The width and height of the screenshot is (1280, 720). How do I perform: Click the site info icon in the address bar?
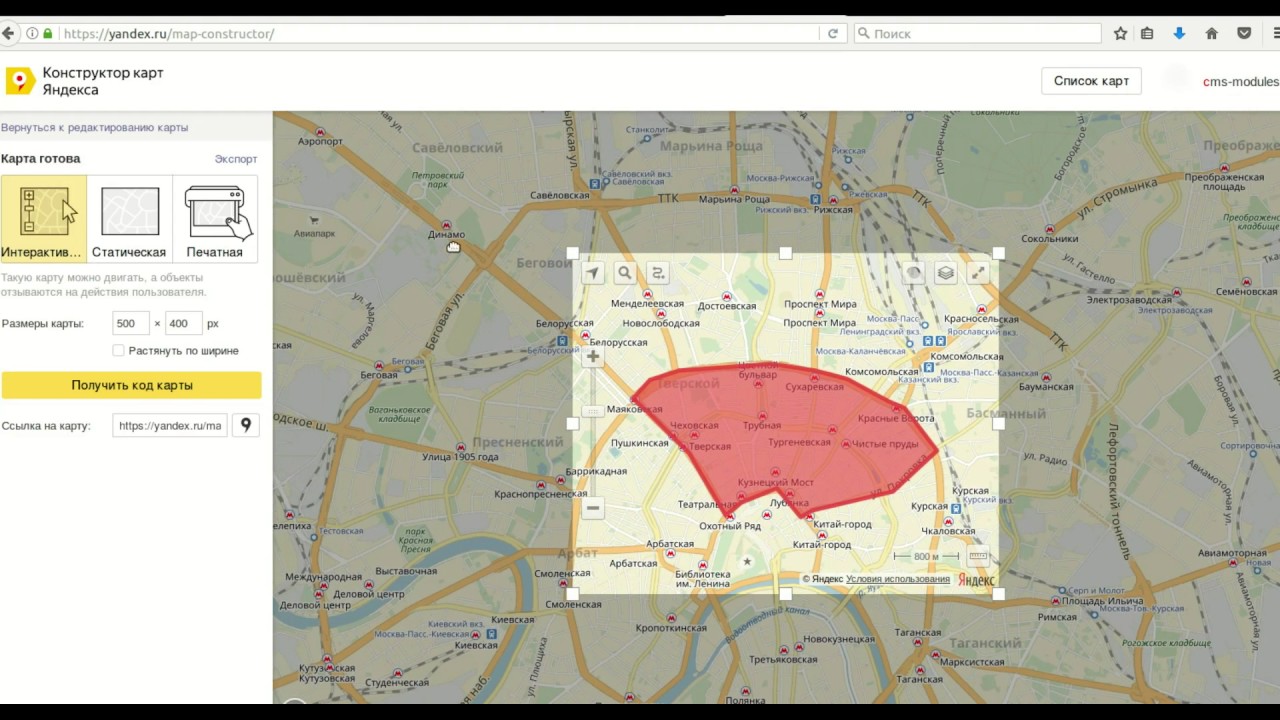32,33
